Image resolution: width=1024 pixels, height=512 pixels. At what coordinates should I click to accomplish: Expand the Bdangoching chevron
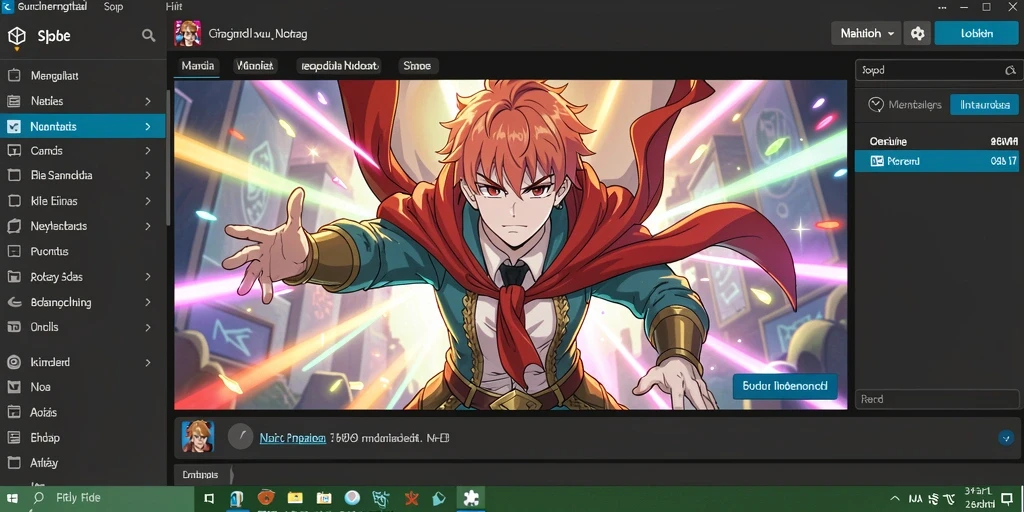(148, 302)
